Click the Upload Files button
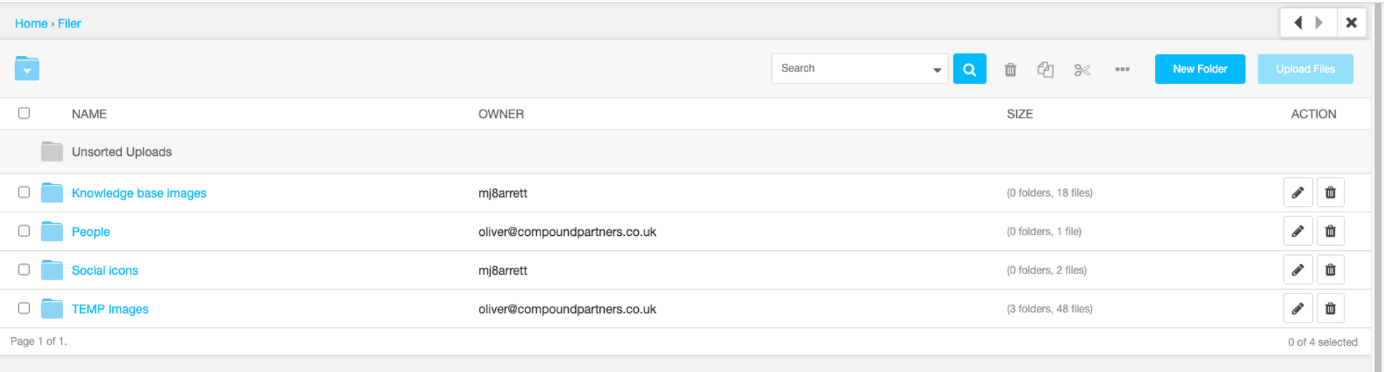 1306,69
